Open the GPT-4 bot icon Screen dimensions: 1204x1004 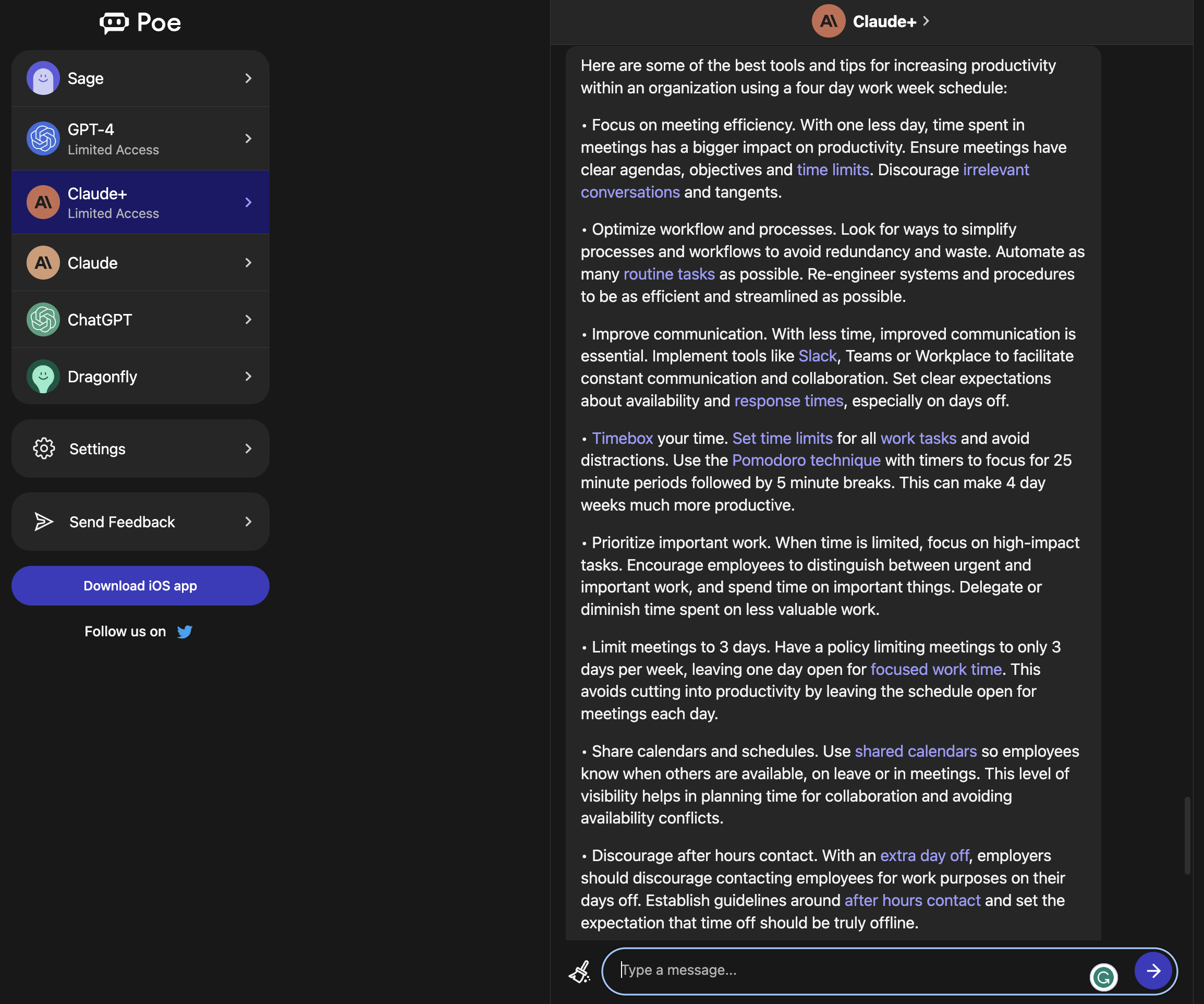(x=42, y=138)
